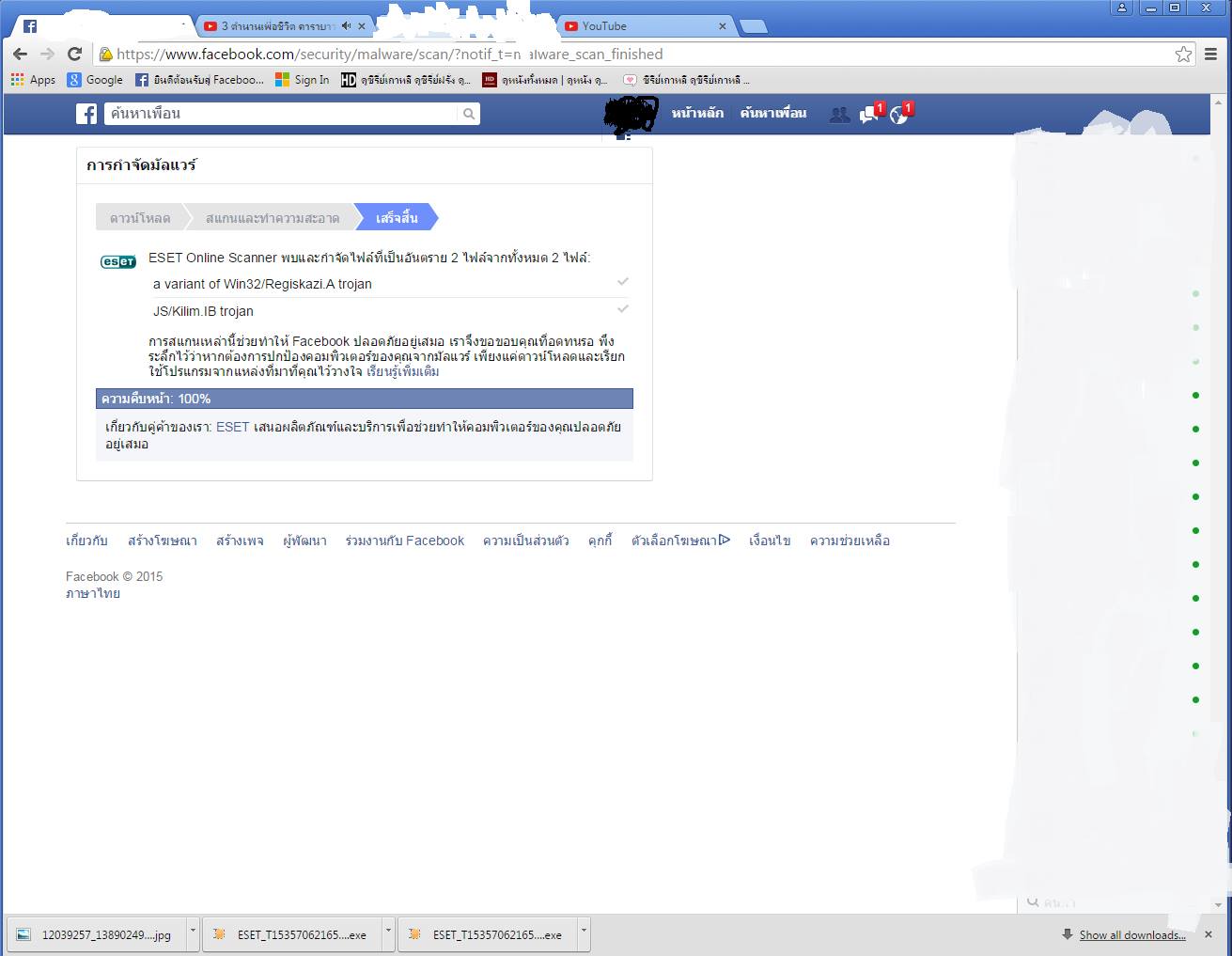Open the notifications globe icon
The height and width of the screenshot is (956, 1232).
coord(901,114)
